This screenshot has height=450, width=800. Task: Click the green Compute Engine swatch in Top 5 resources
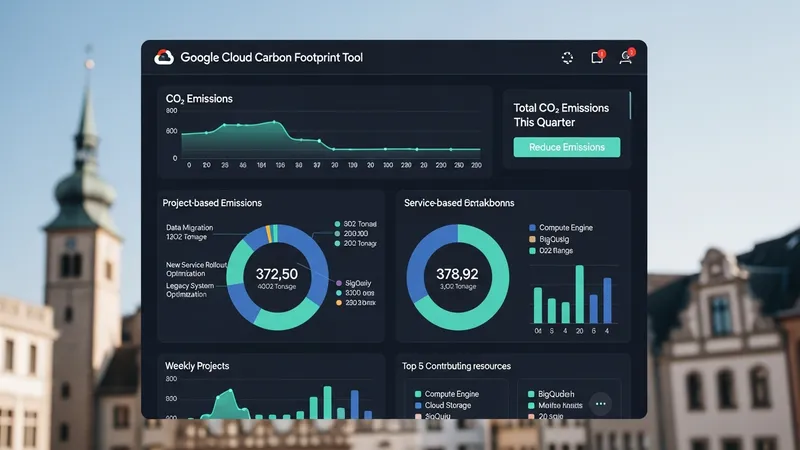point(418,394)
